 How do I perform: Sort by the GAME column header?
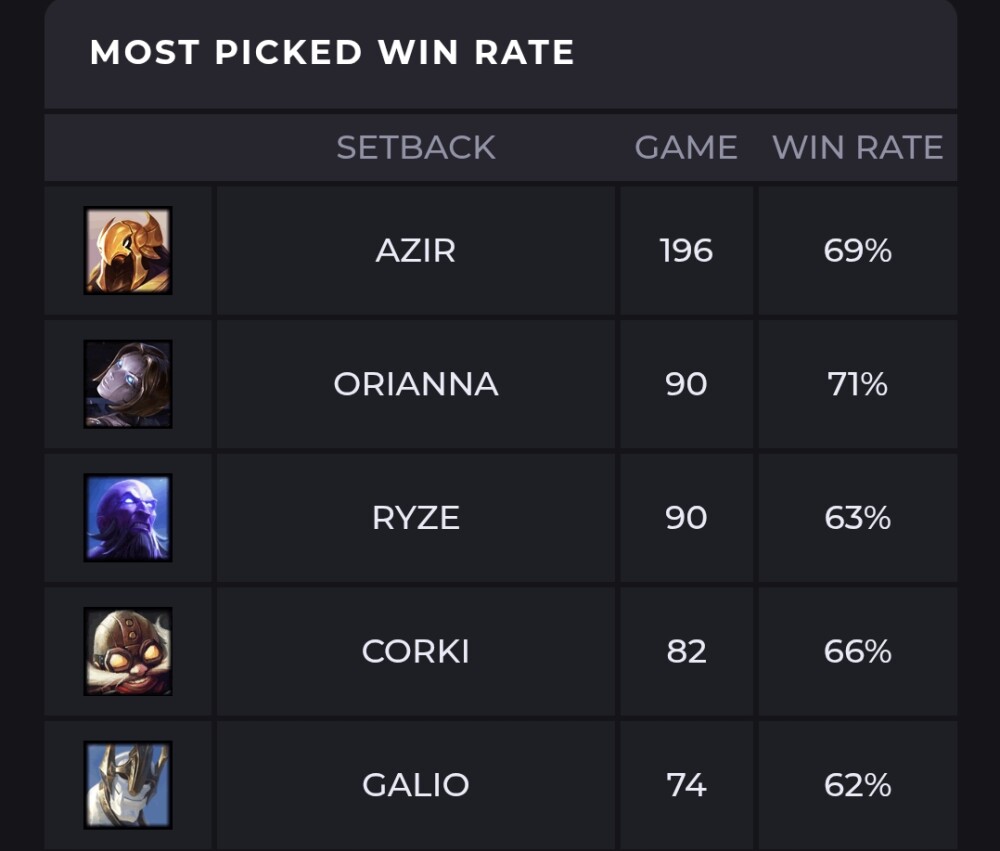[x=686, y=148]
